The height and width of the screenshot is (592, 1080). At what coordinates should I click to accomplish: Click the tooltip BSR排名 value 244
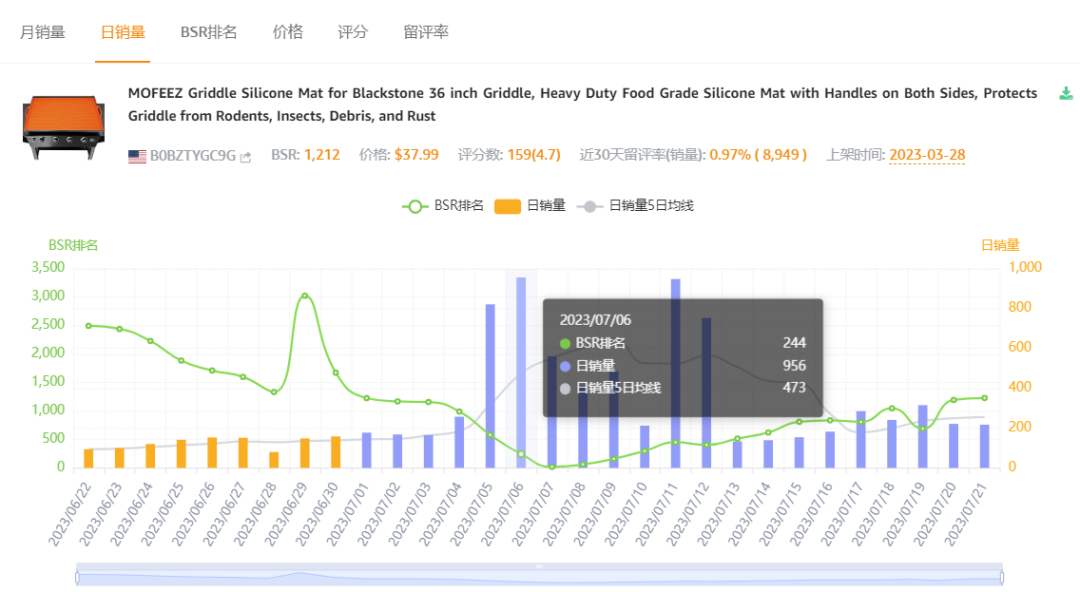(794, 343)
